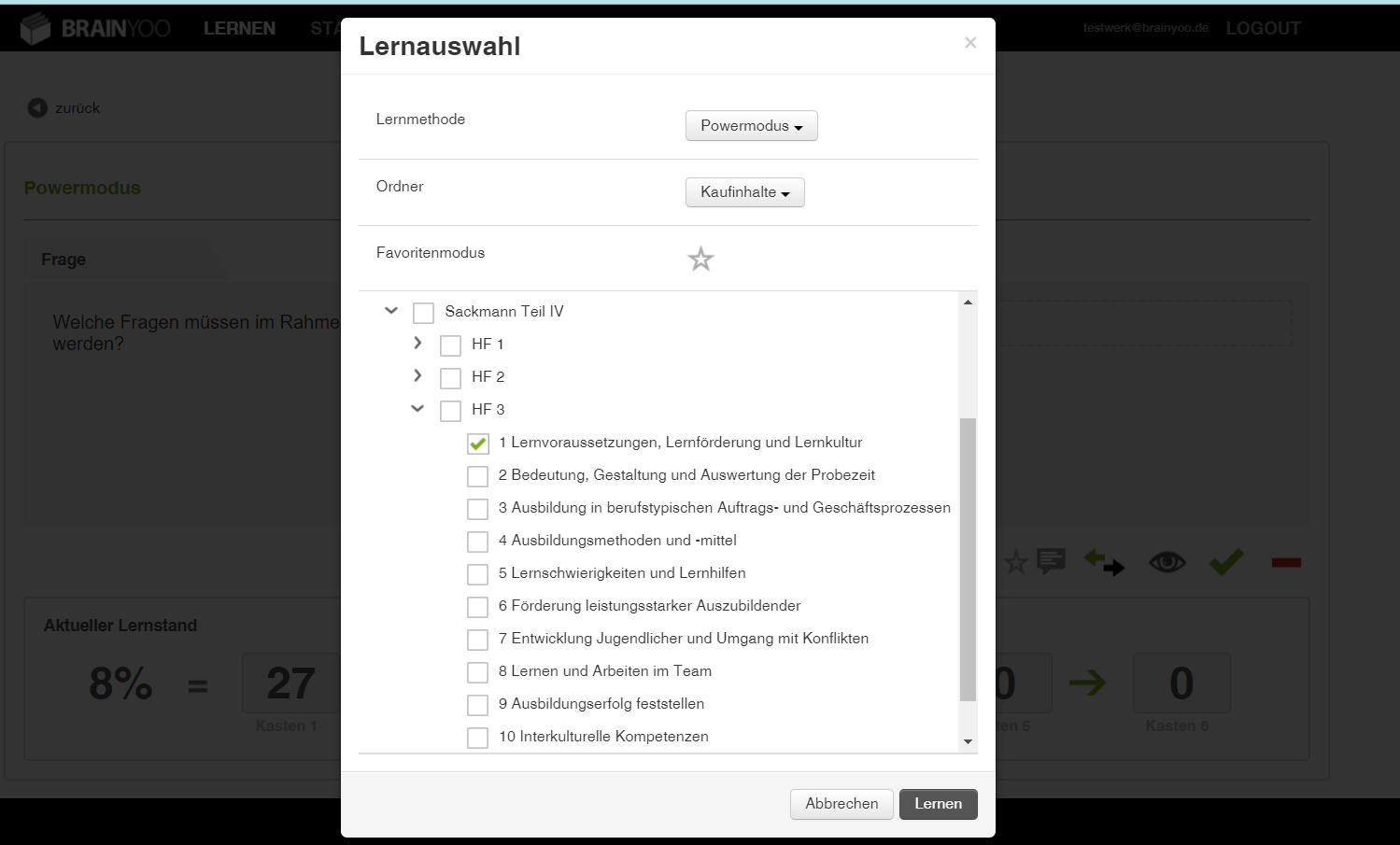Click the green checkmark correct icon
The image size is (1400, 845).
[1226, 562]
